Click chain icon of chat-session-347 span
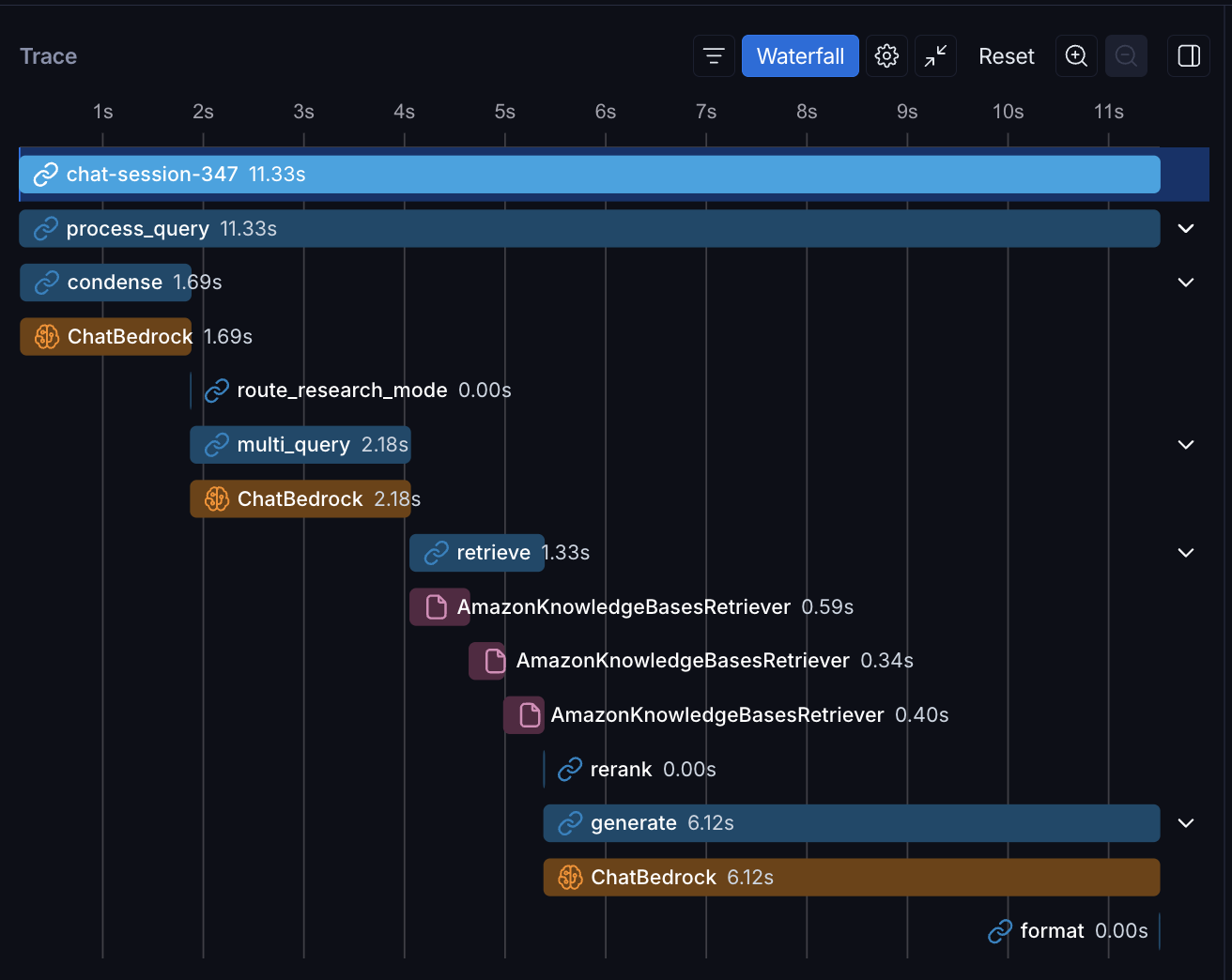The height and width of the screenshot is (980, 1232). (x=46, y=175)
